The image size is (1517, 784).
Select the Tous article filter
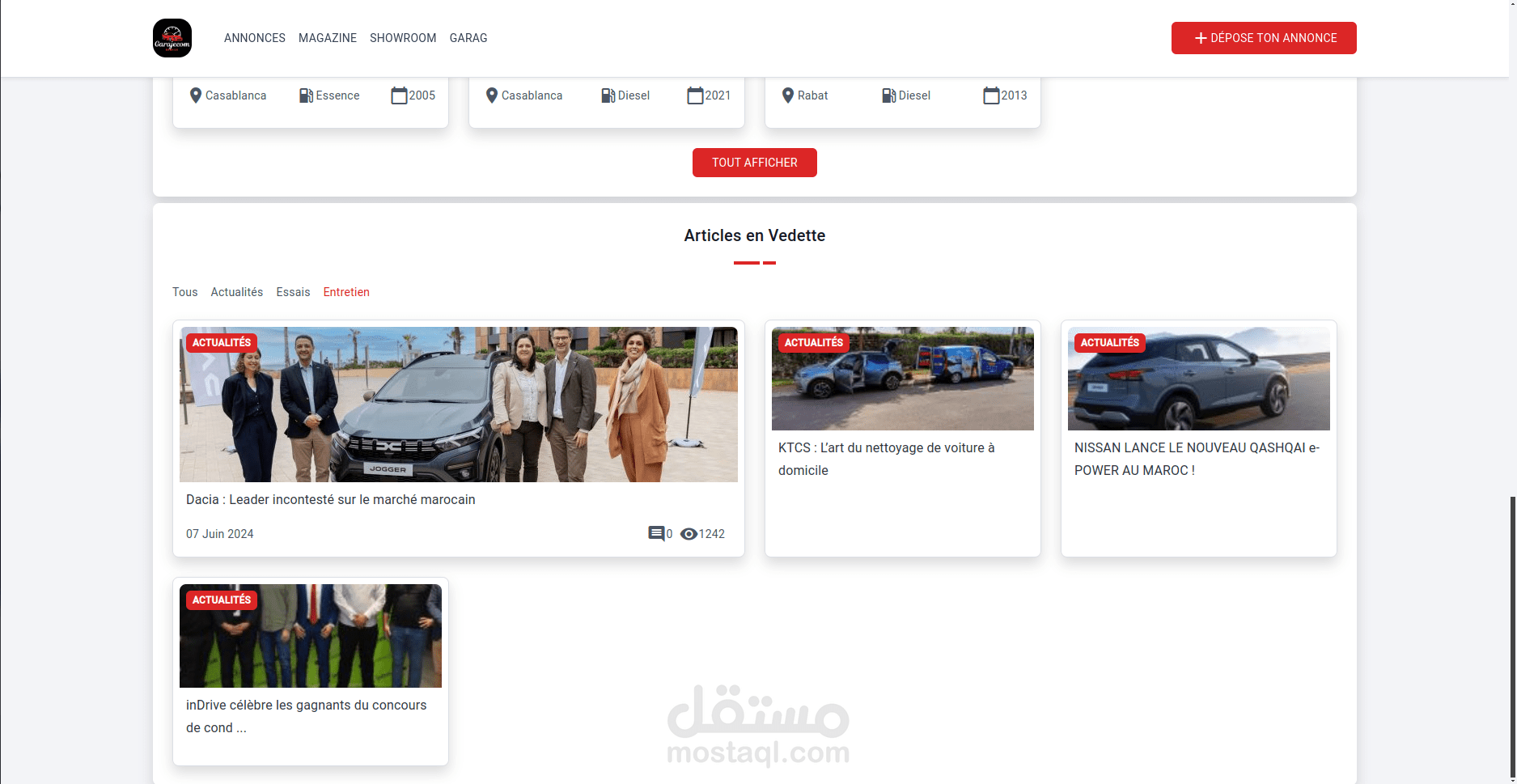coord(185,292)
